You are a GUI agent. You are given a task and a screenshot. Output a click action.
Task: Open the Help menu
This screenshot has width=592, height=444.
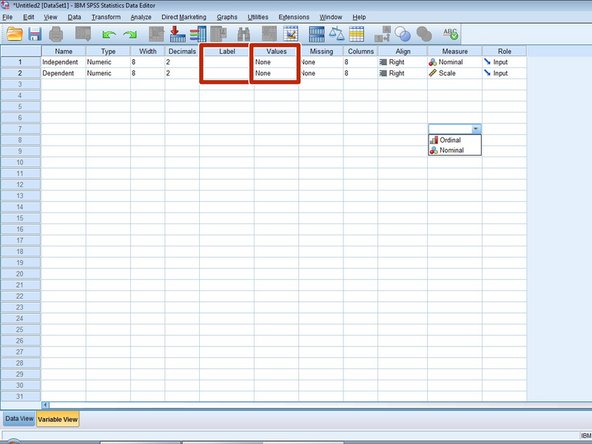click(359, 17)
